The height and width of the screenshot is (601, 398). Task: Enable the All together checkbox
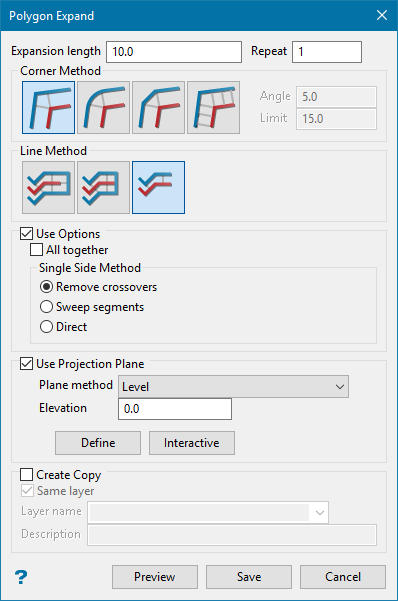pyautogui.click(x=36, y=250)
